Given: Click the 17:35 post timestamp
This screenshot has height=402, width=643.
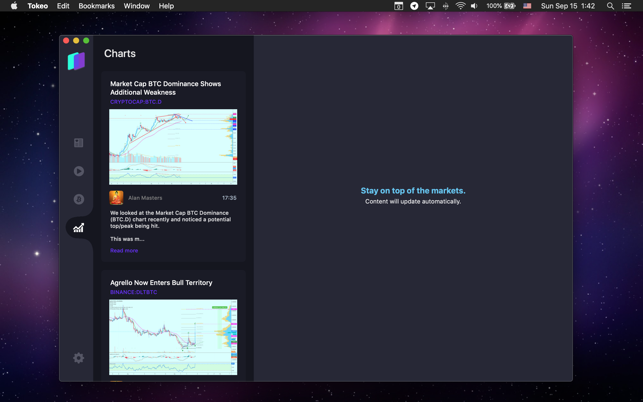Looking at the screenshot, I should [x=229, y=198].
